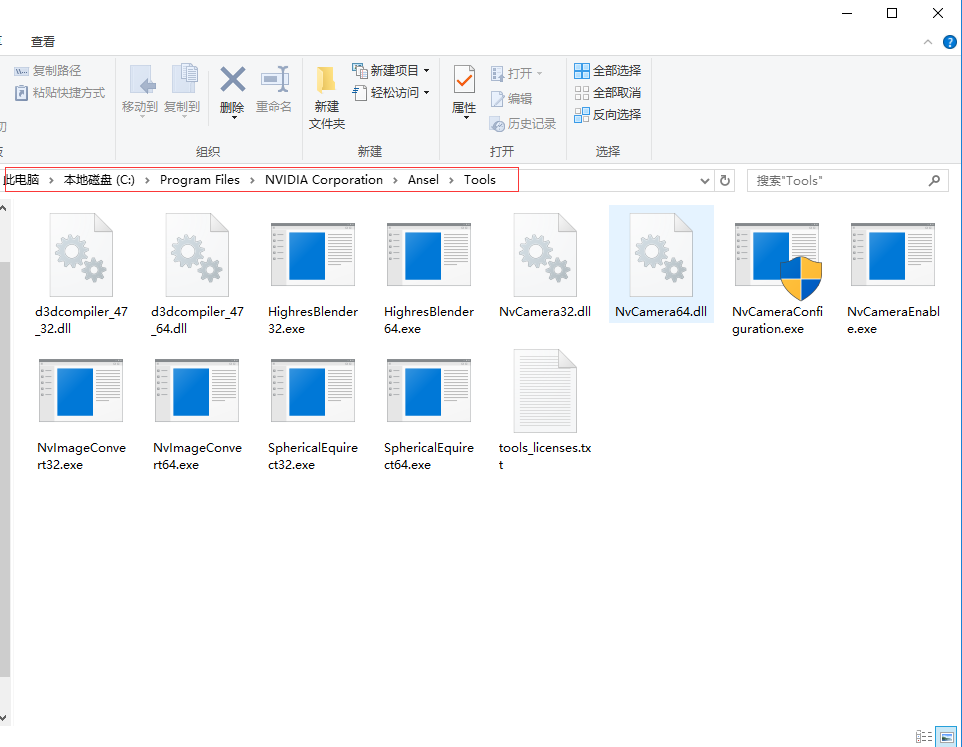Click Select All (全部选择)
This screenshot has height=747, width=962.
[608, 71]
